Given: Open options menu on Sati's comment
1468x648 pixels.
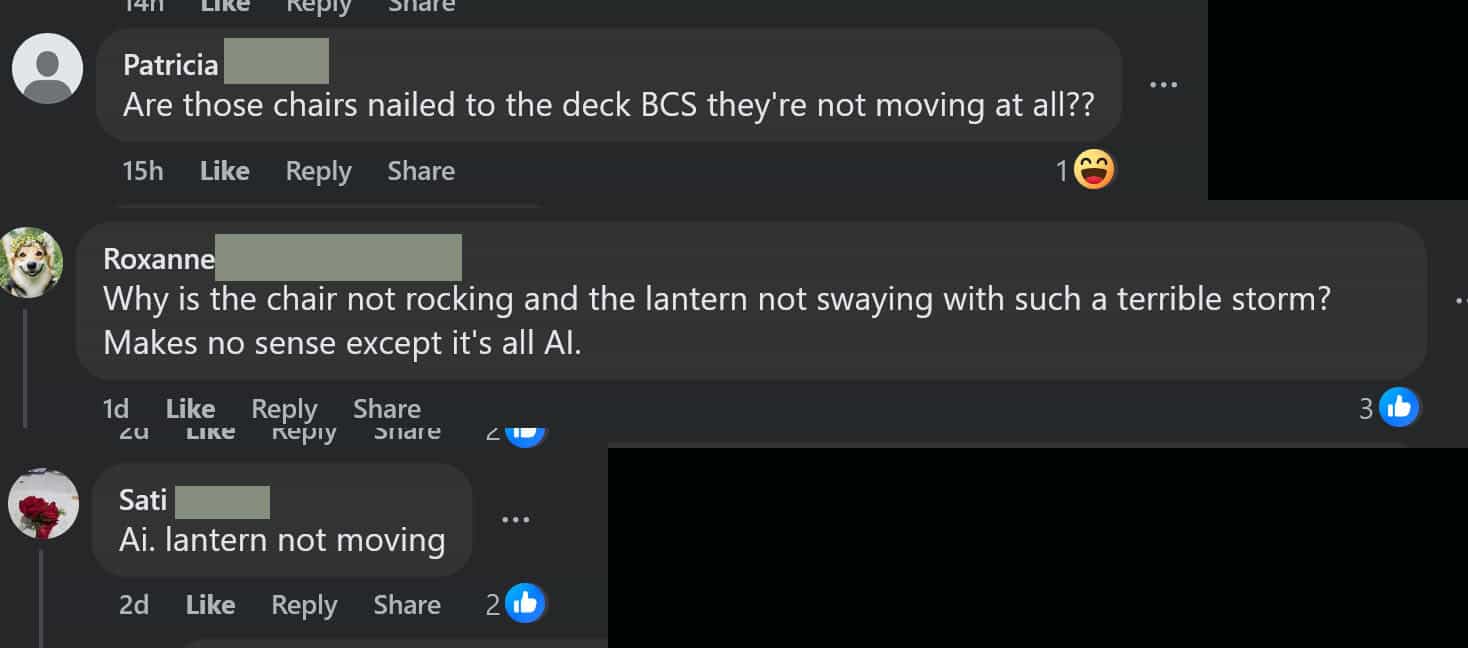Looking at the screenshot, I should (515, 520).
